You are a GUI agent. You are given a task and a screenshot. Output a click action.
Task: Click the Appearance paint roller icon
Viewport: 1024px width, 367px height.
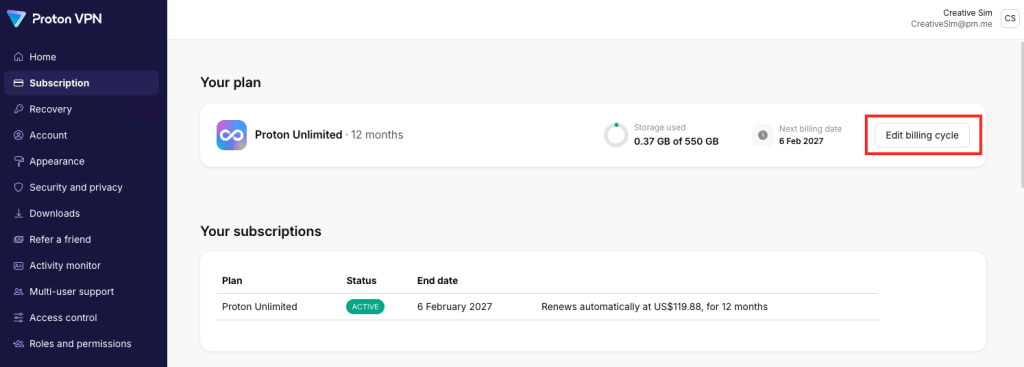tap(18, 161)
